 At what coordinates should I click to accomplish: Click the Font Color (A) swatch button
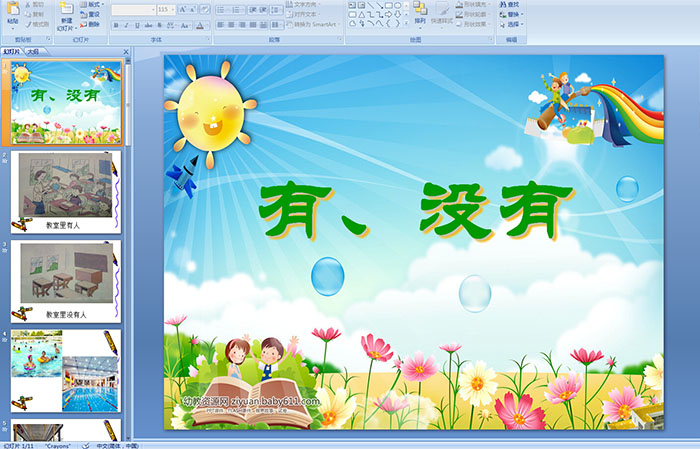coord(200,25)
